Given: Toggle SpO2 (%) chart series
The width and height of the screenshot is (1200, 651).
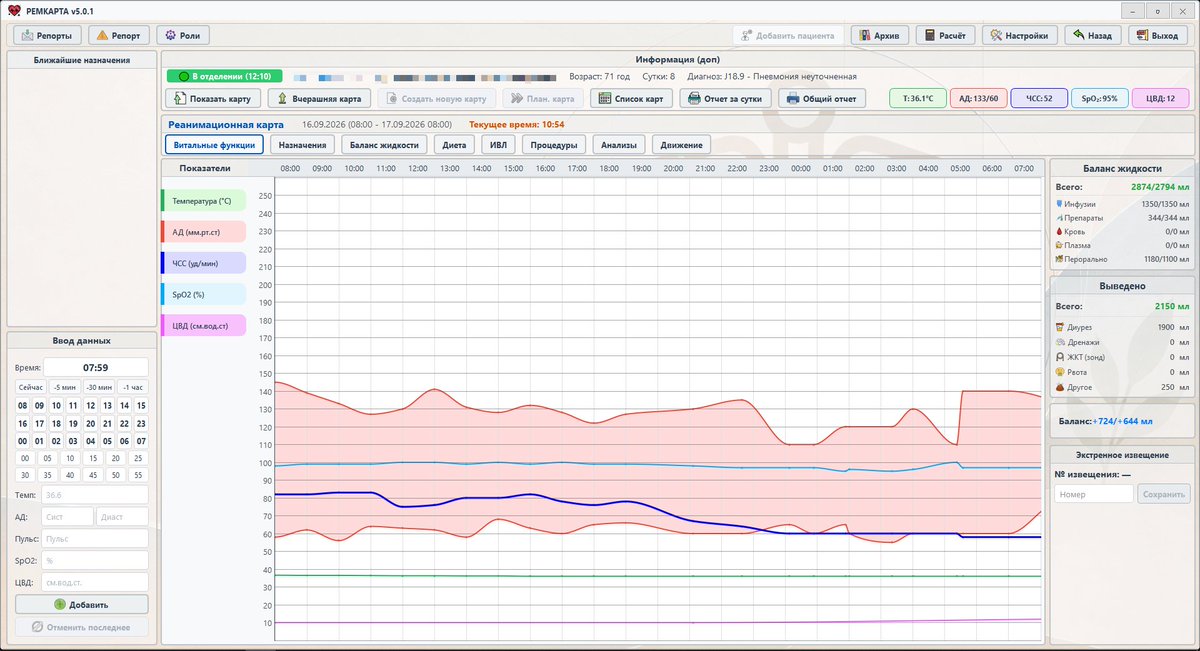Looking at the screenshot, I should 203,294.
